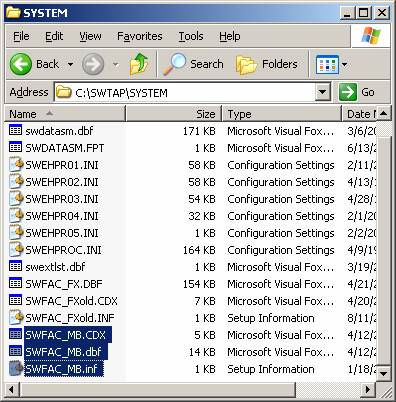The height and width of the screenshot is (402, 396).
Task: Open the Edit menu
Action: [54, 36]
